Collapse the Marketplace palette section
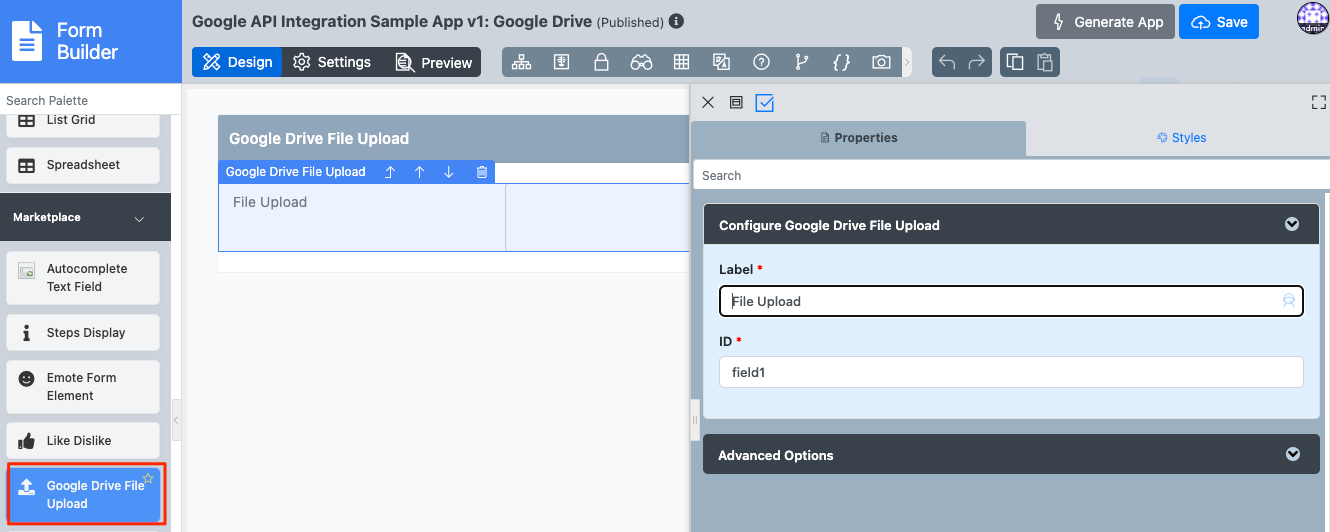 pyautogui.click(x=139, y=218)
